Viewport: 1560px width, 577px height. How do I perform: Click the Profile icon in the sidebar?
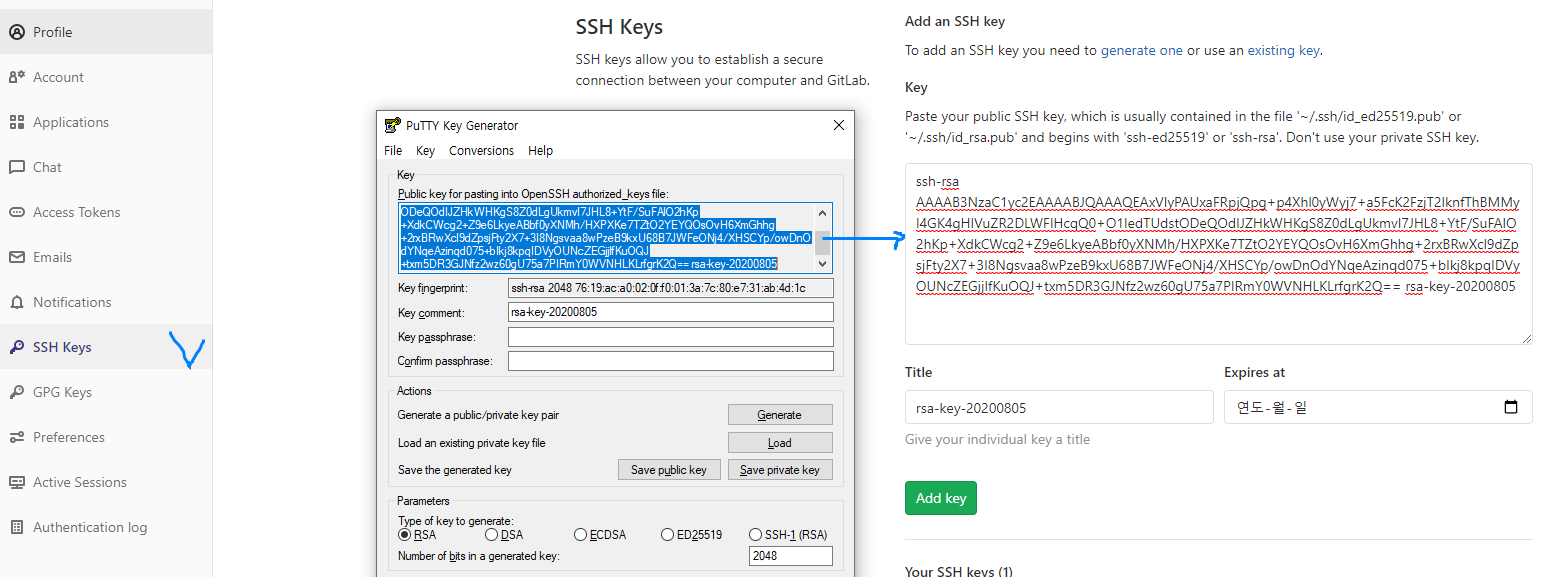coord(17,32)
